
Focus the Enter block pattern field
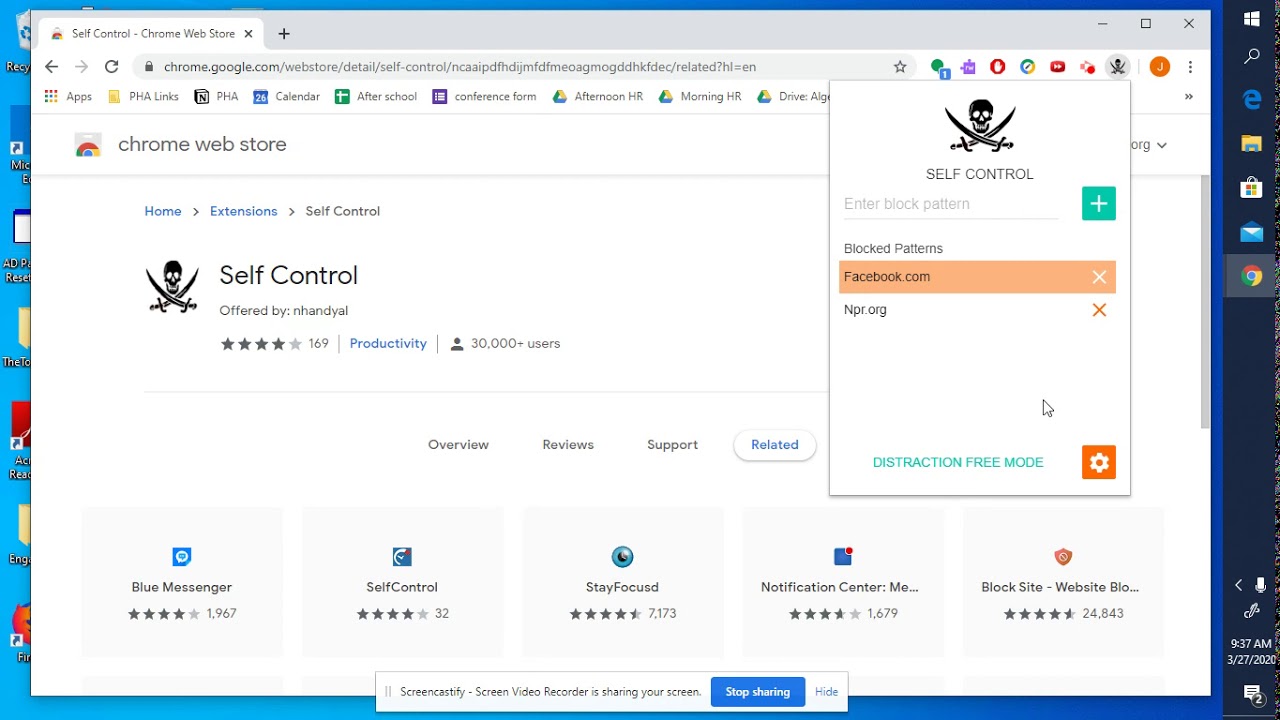(x=950, y=204)
